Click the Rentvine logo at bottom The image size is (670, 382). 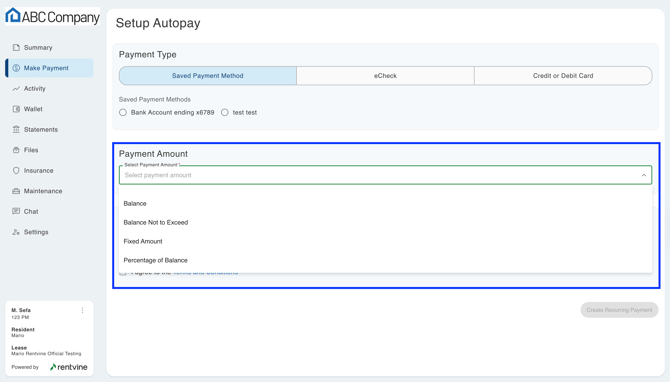[68, 367]
